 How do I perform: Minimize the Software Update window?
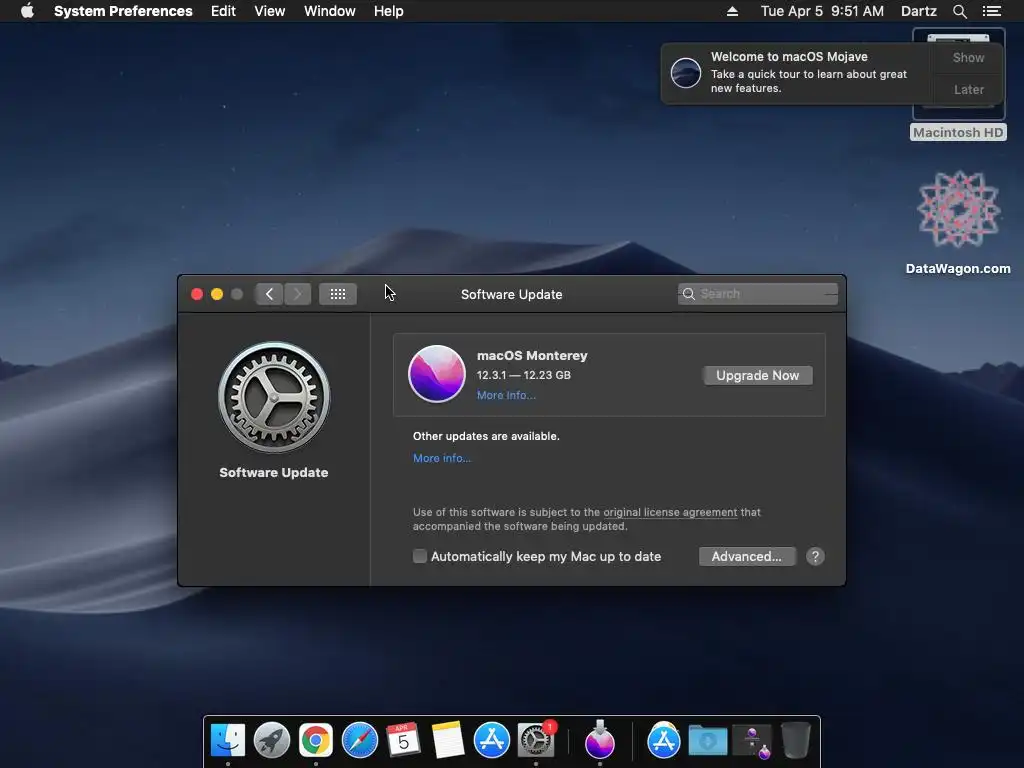pos(217,294)
